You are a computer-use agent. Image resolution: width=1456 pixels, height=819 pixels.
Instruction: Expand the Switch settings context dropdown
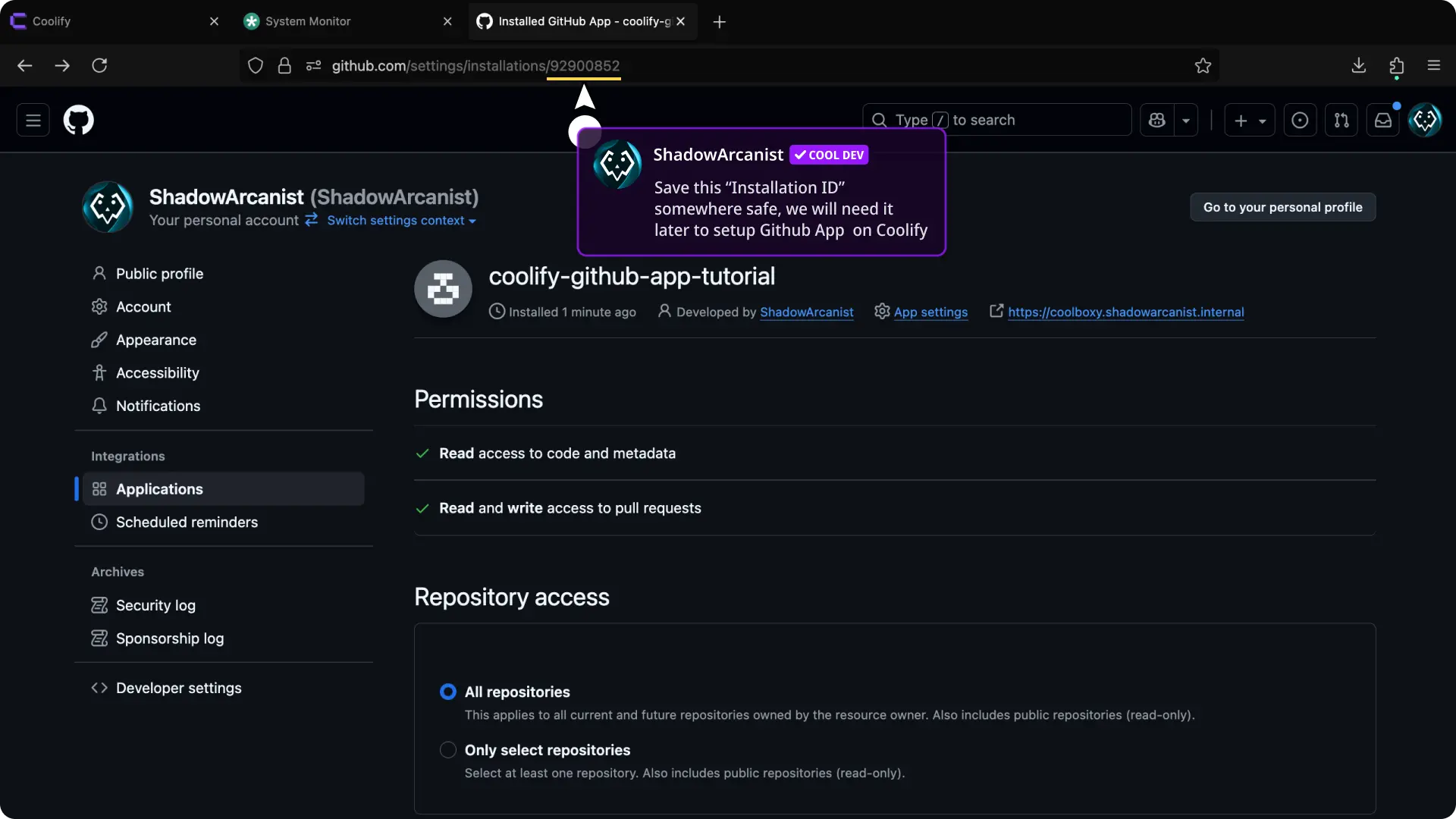(400, 221)
